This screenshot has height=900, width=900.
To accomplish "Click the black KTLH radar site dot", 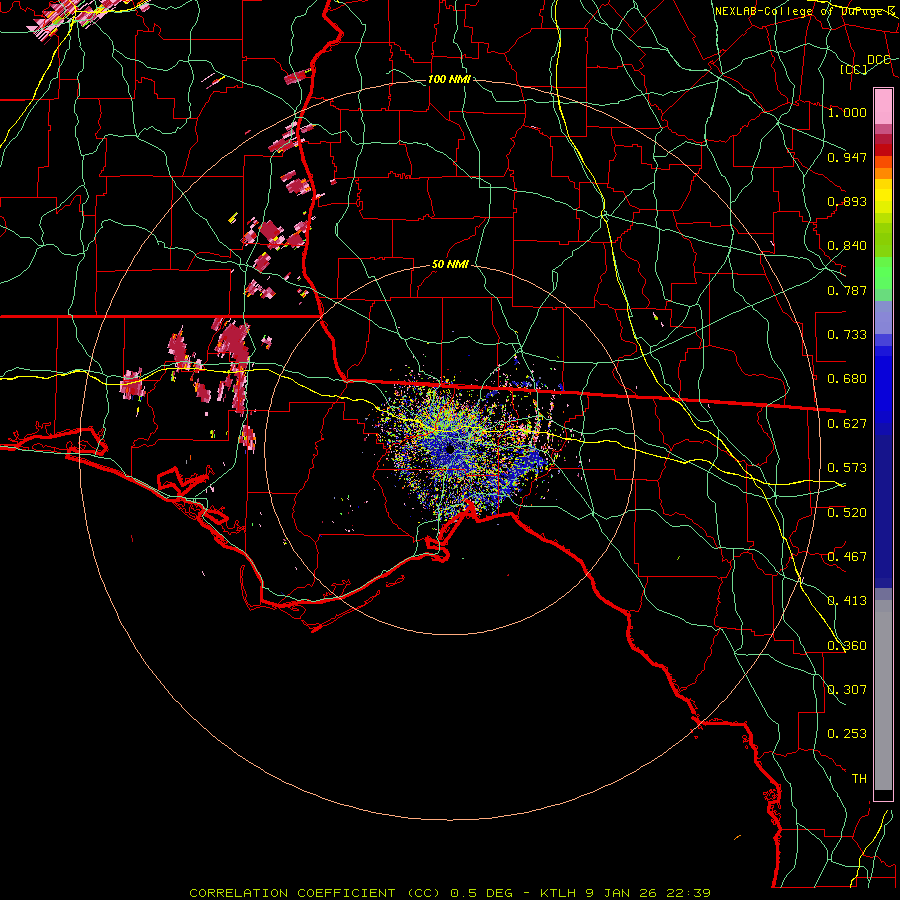I will [x=450, y=449].
